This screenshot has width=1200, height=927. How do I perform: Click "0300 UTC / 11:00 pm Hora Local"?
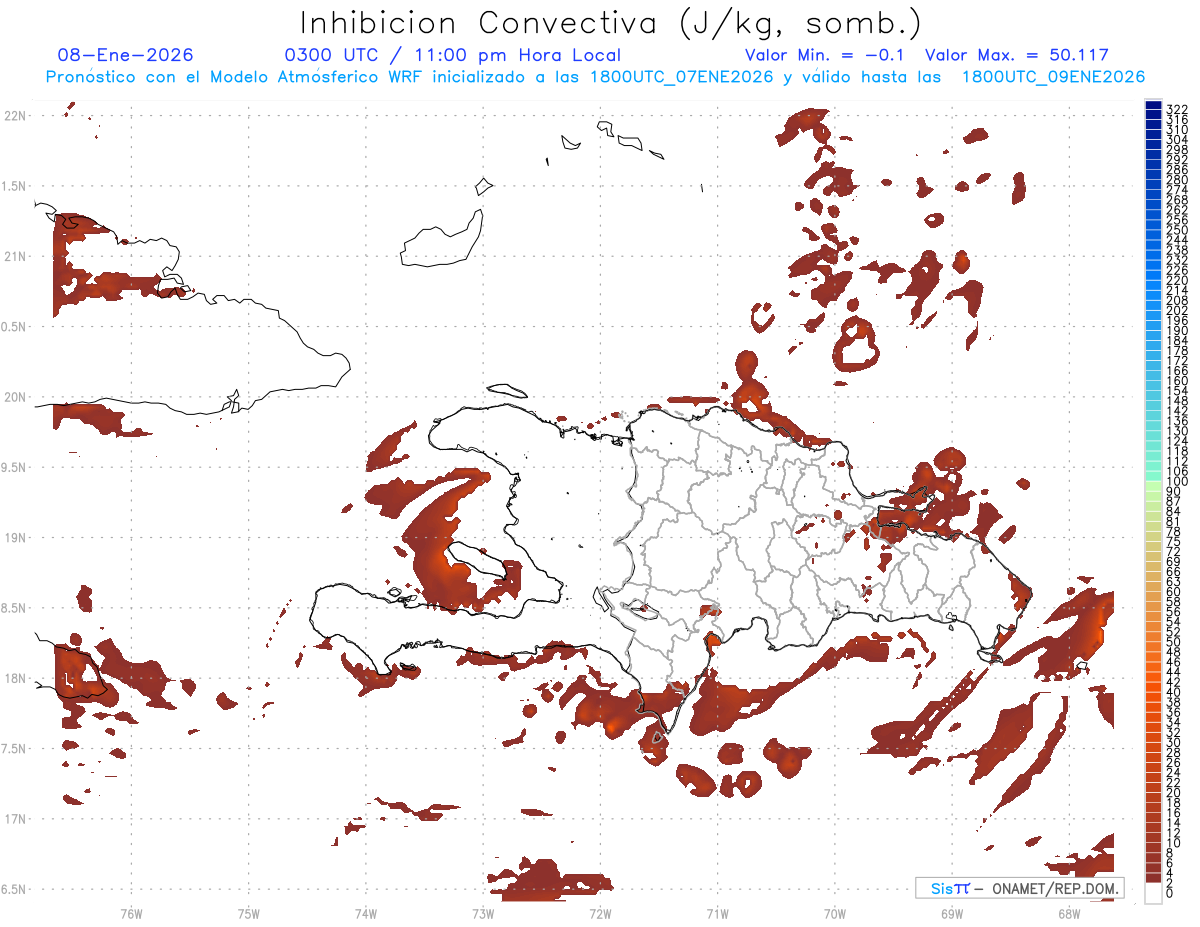[x=453, y=55]
